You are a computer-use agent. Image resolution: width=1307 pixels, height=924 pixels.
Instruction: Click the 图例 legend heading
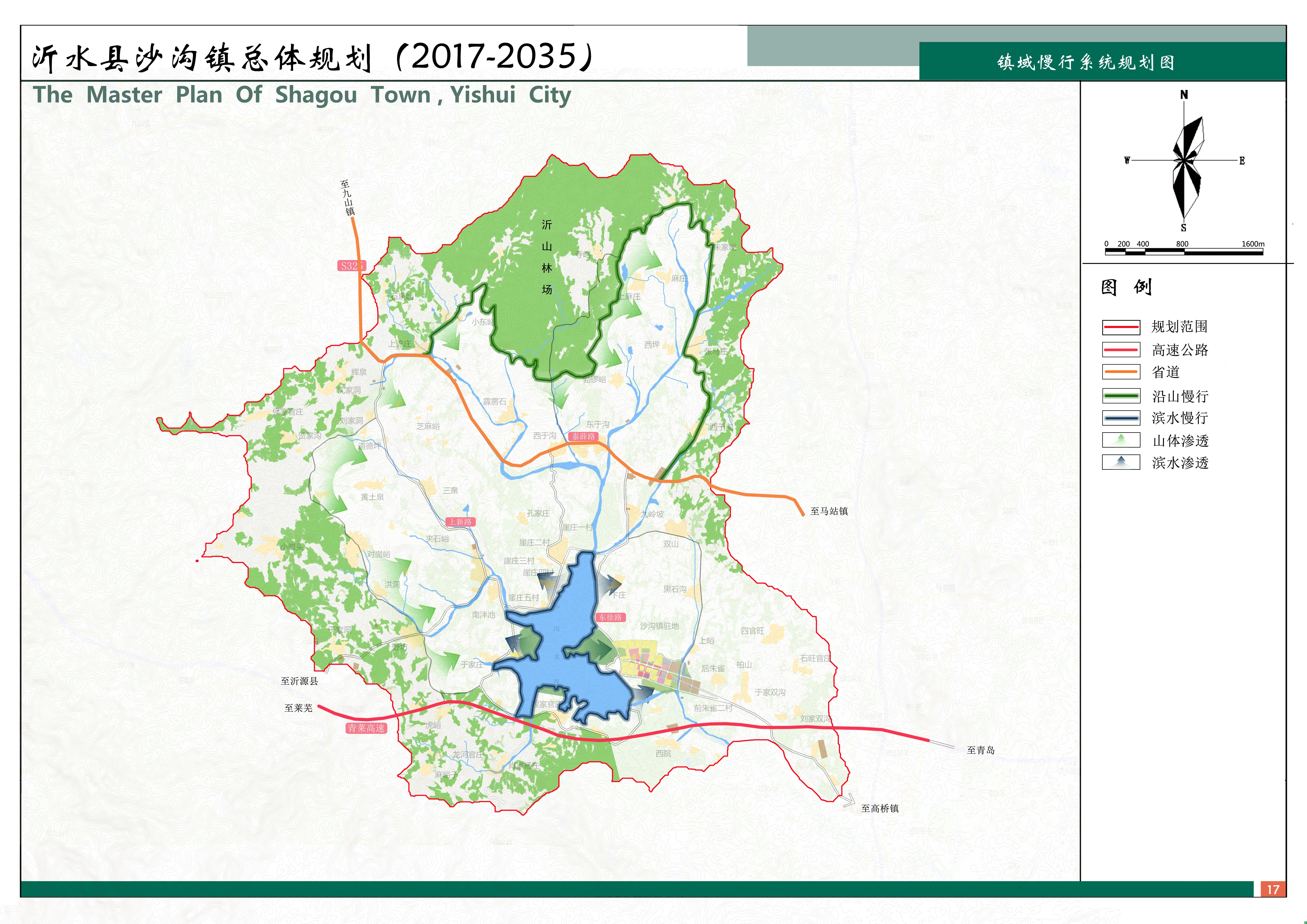pyautogui.click(x=1126, y=287)
